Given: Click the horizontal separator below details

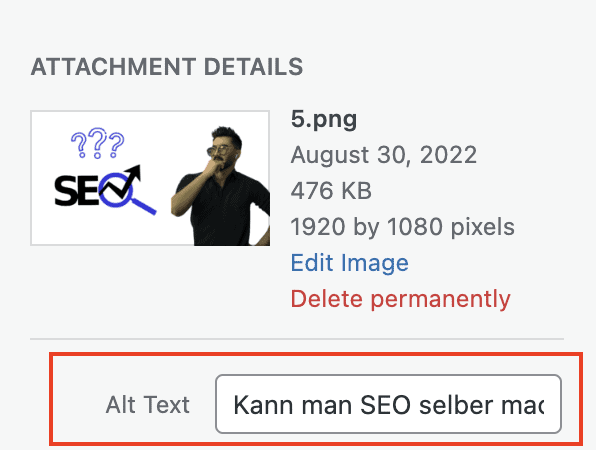Looking at the screenshot, I should [x=297, y=338].
